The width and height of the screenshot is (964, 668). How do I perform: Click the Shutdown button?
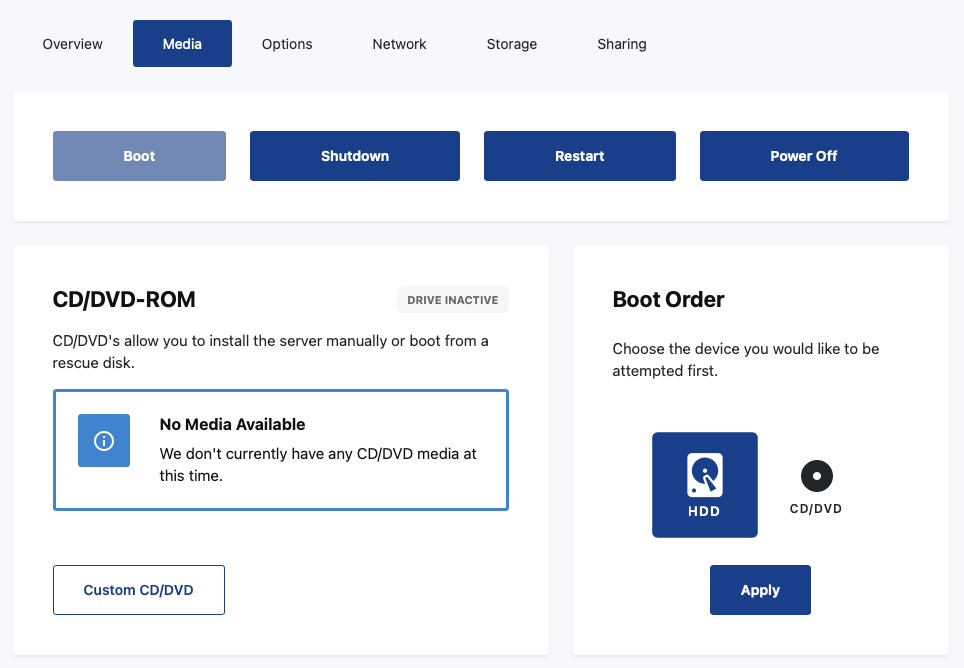[x=355, y=156]
